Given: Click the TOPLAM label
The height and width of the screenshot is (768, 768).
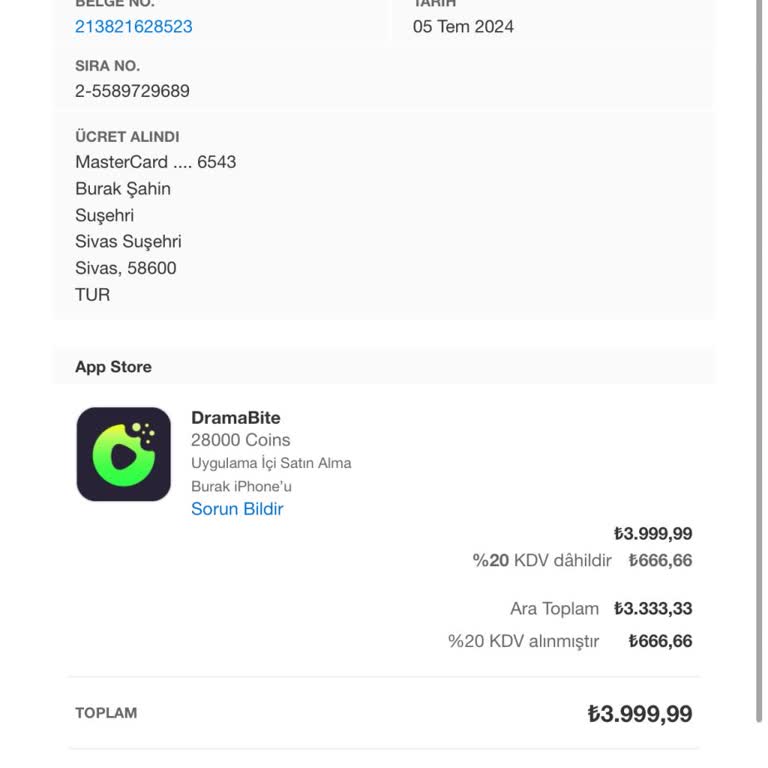Looking at the screenshot, I should point(106,713).
